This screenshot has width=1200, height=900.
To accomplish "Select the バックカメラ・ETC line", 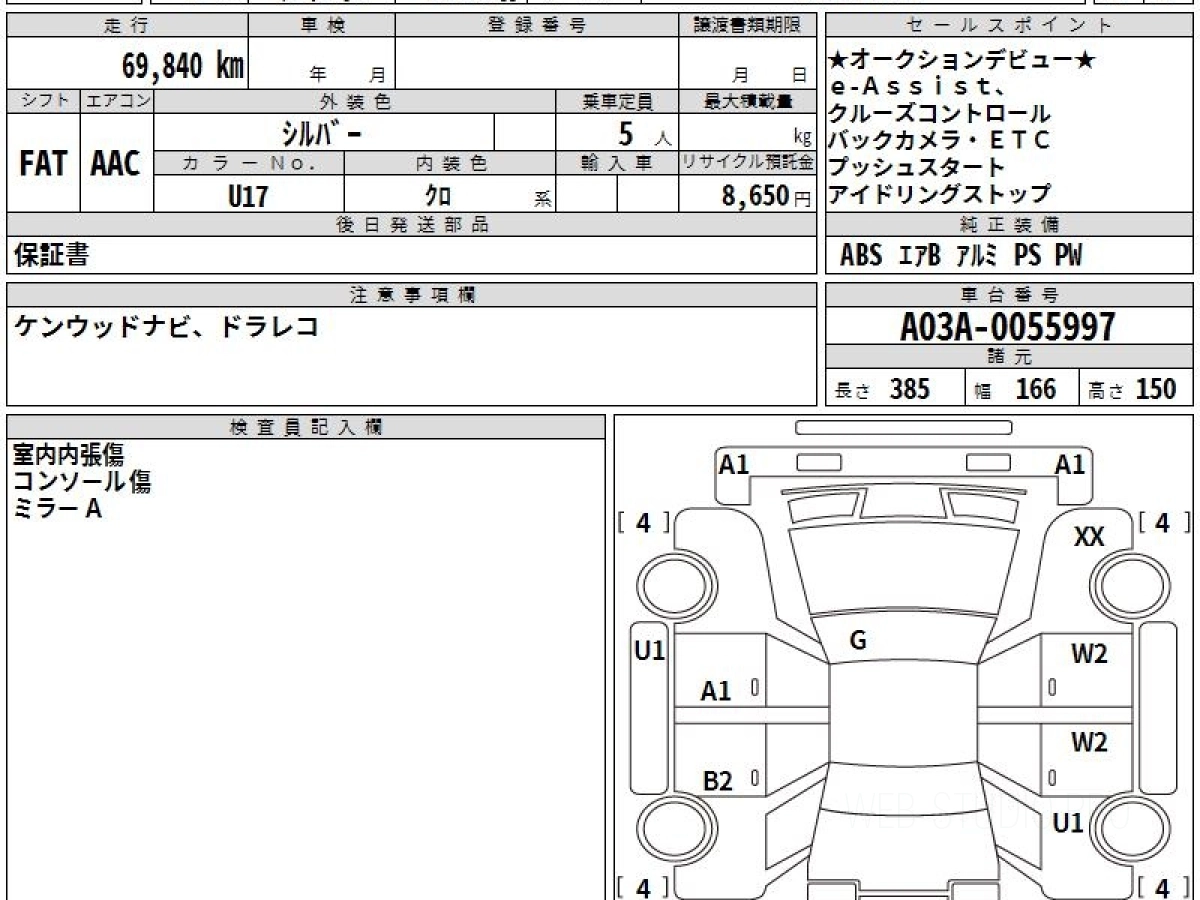I will 940,140.
